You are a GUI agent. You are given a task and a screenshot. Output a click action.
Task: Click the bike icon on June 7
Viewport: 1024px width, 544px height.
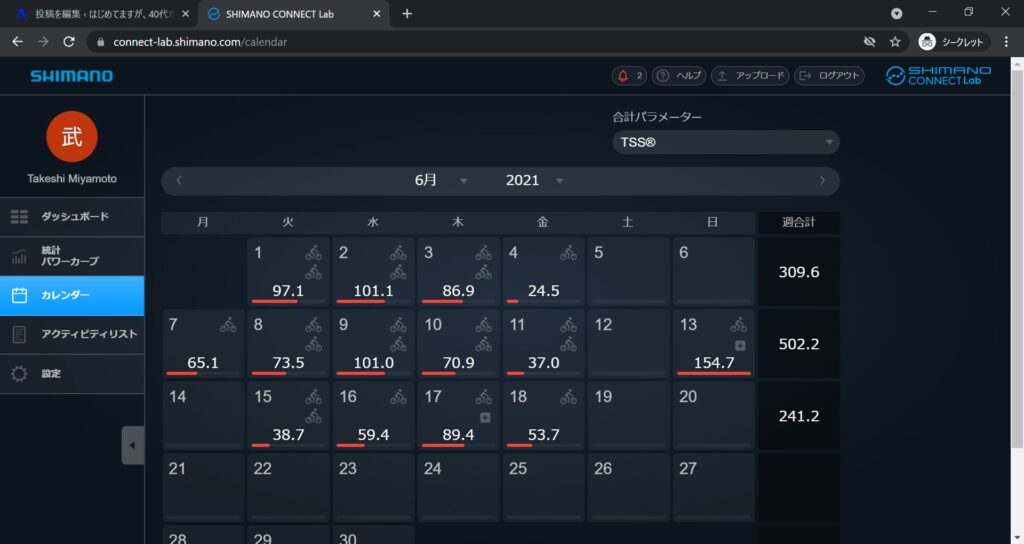[228, 325]
